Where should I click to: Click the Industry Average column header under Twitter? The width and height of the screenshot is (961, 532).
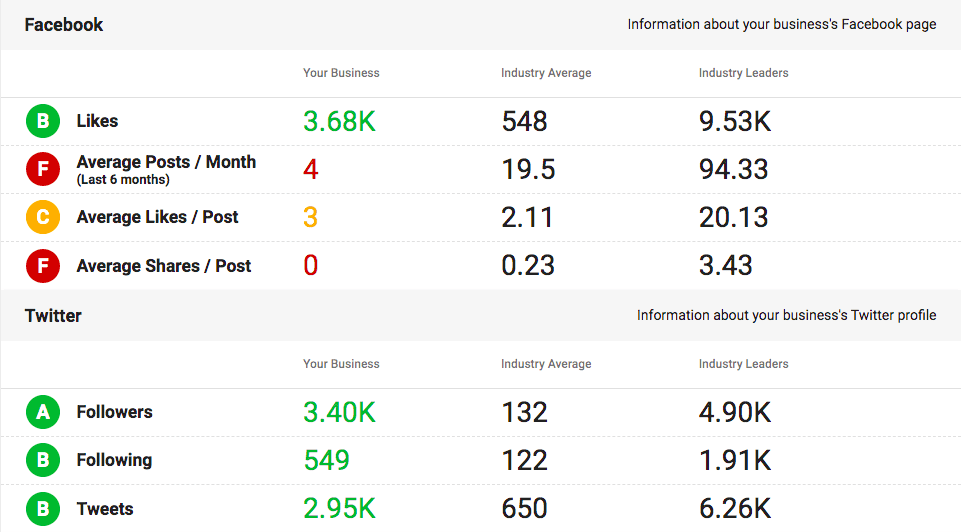tap(546, 364)
